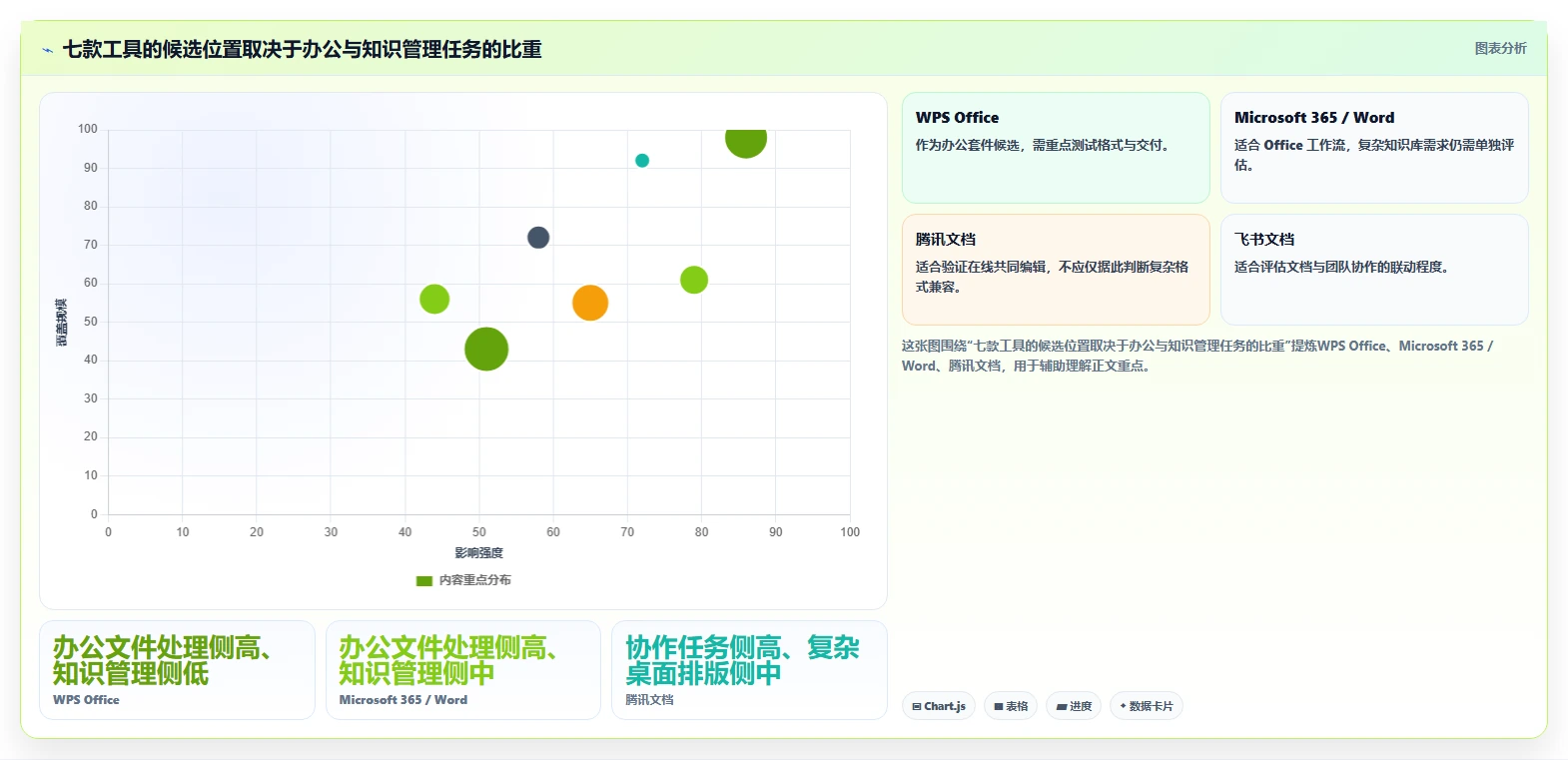Viewport: 1568px width, 760px height.
Task: Click the 图表分析 label in the header
Action: pos(1500,48)
